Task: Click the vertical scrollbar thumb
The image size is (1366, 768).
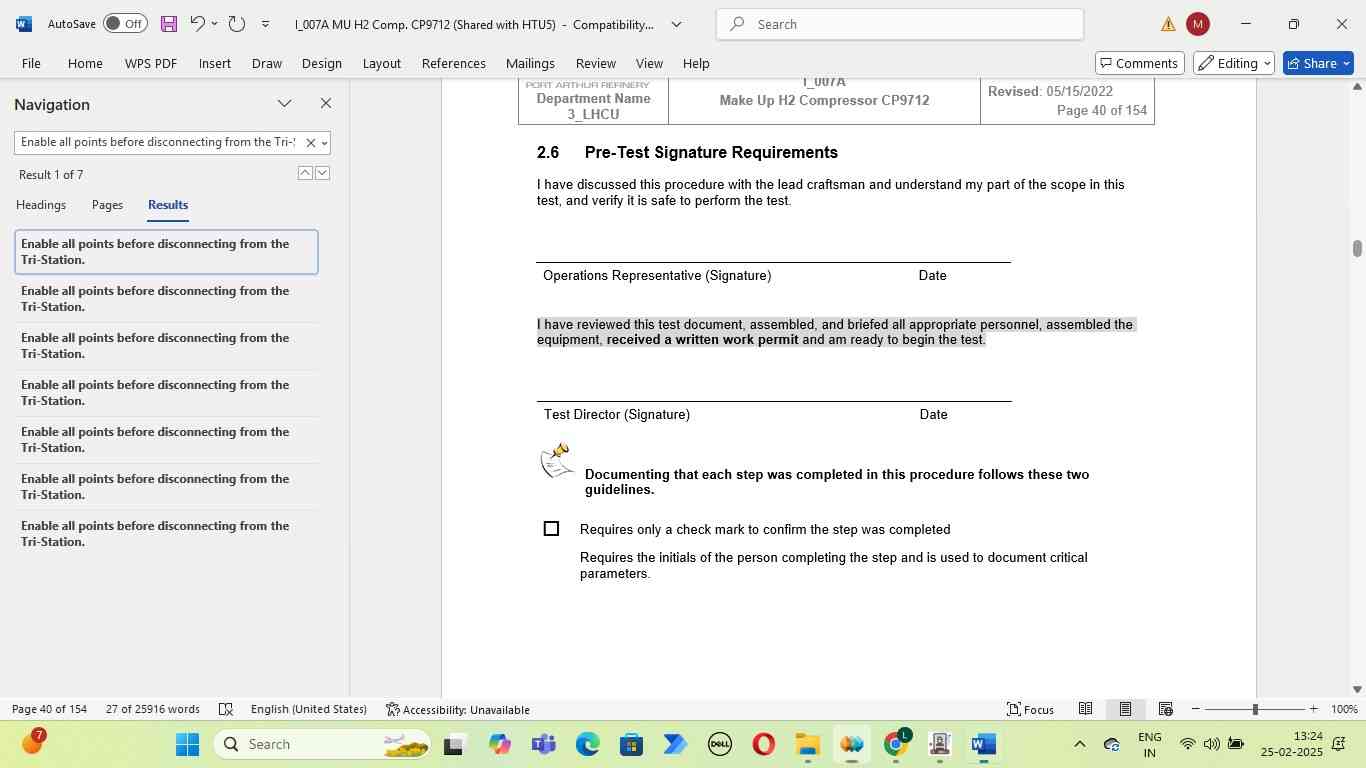Action: (1357, 248)
